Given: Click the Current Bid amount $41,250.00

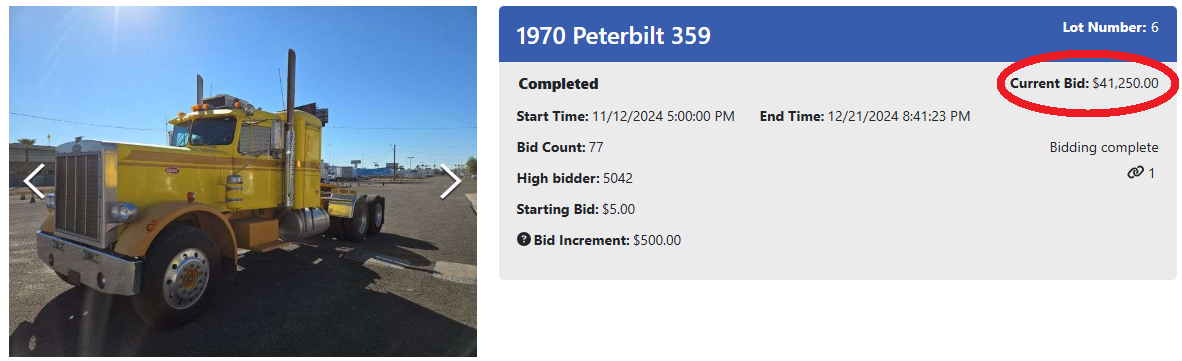Looking at the screenshot, I should click(1125, 83).
